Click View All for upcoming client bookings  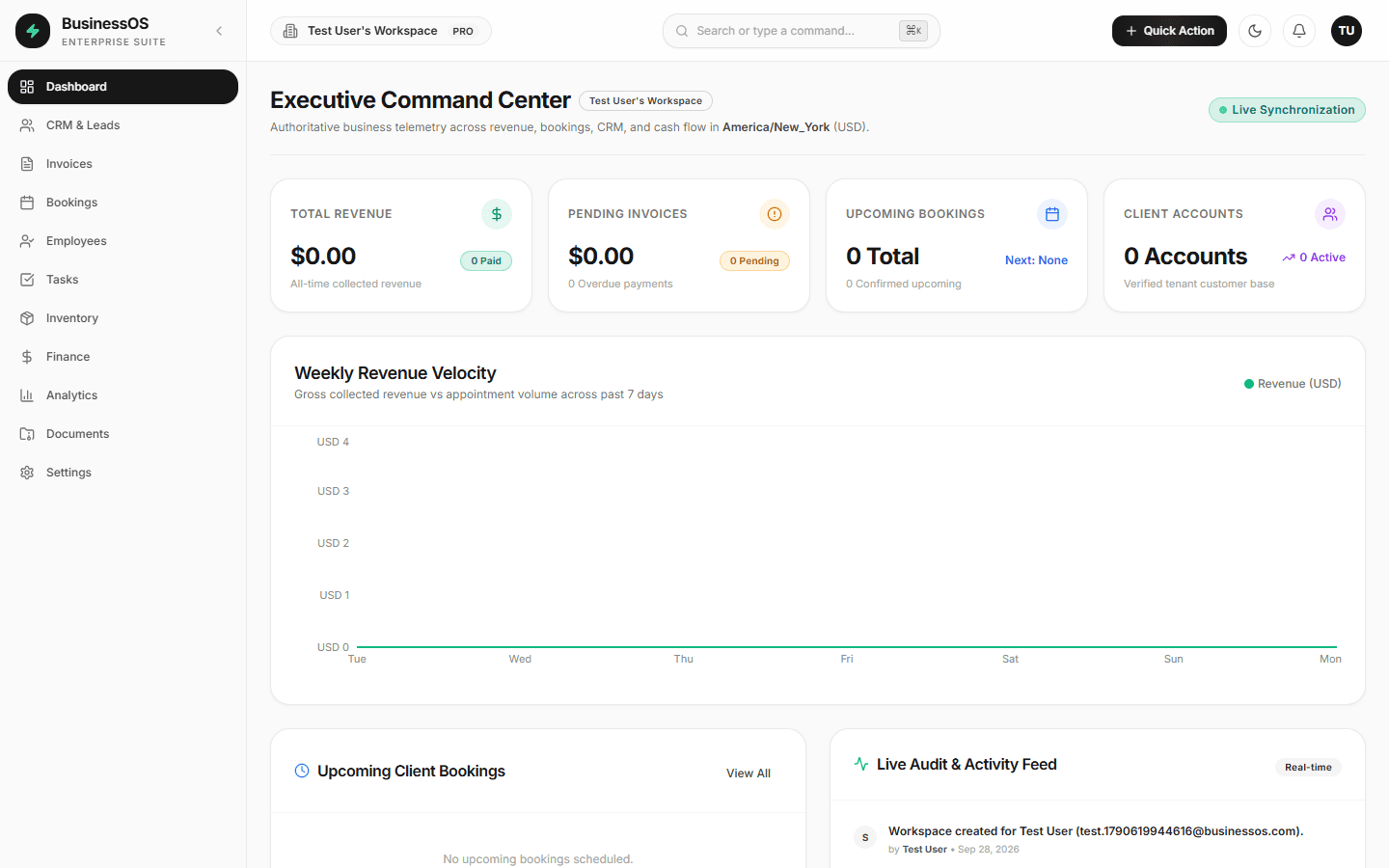[749, 773]
